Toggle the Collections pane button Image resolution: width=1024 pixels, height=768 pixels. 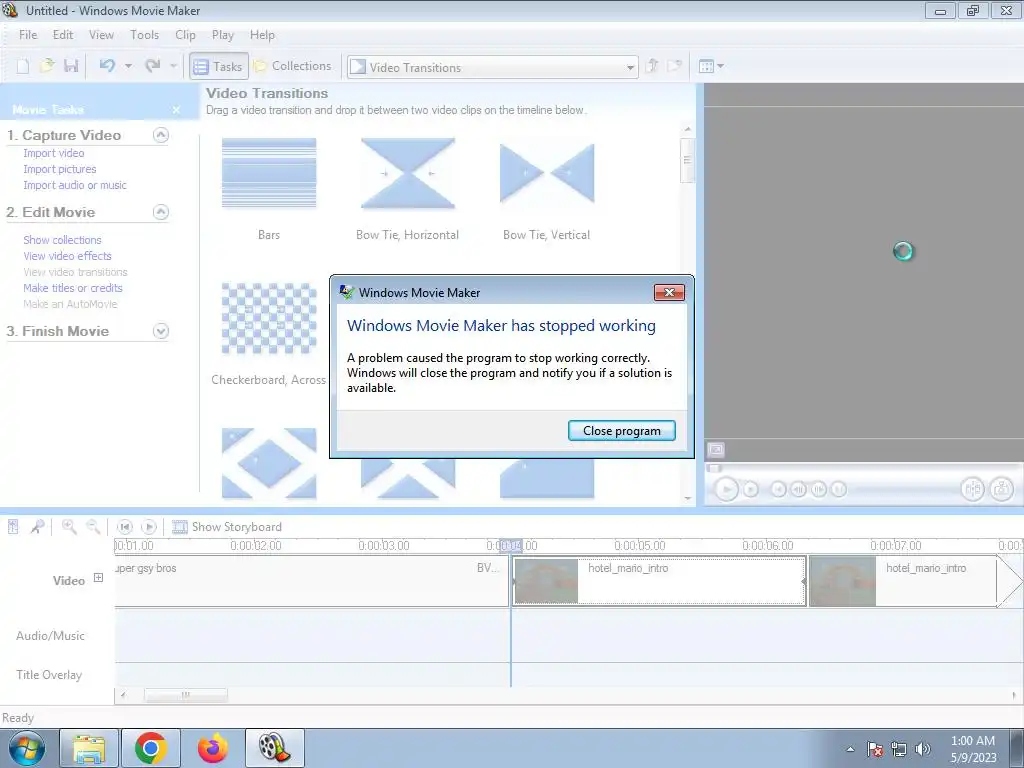293,66
